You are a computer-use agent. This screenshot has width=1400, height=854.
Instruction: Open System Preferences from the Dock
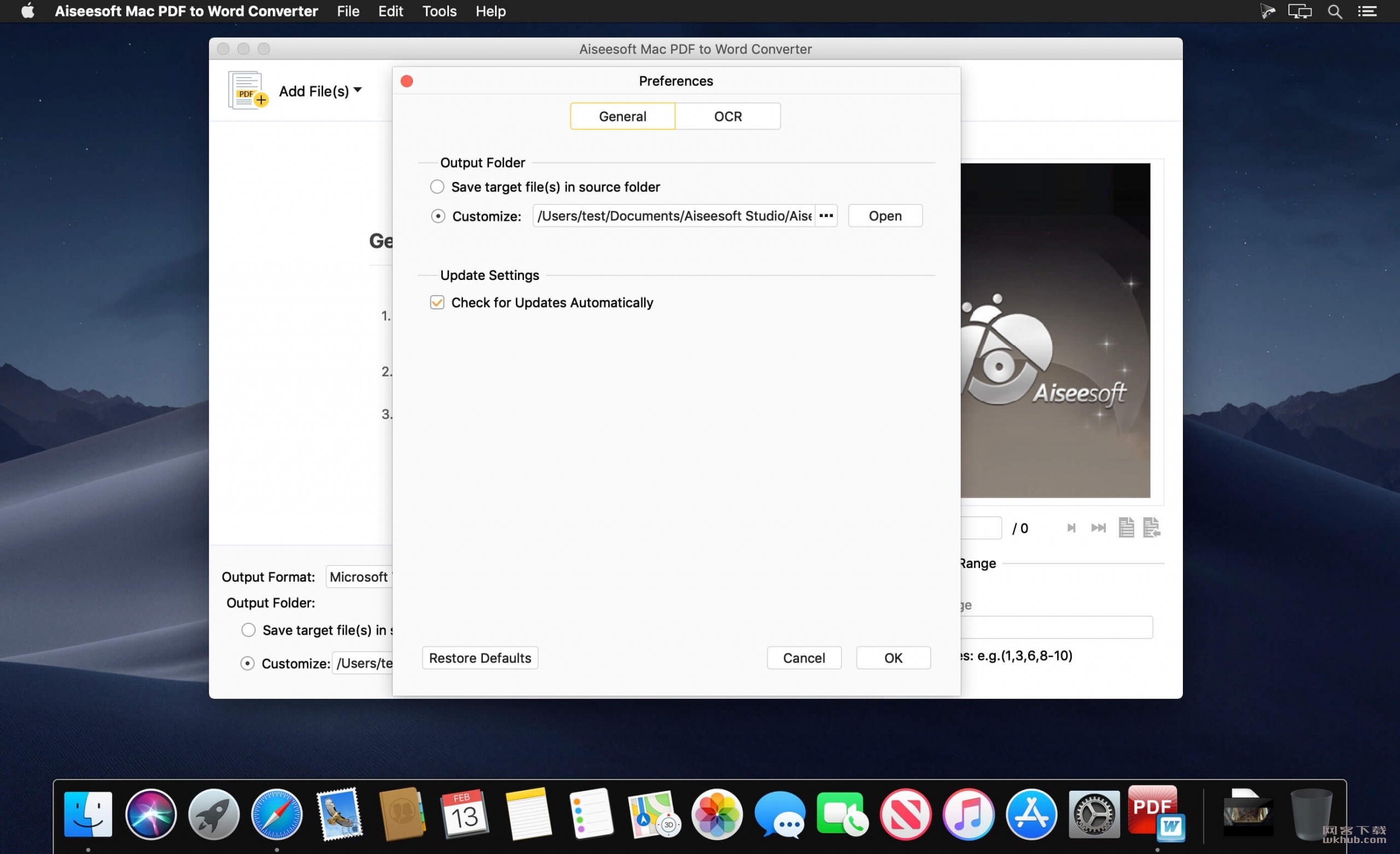(x=1094, y=814)
